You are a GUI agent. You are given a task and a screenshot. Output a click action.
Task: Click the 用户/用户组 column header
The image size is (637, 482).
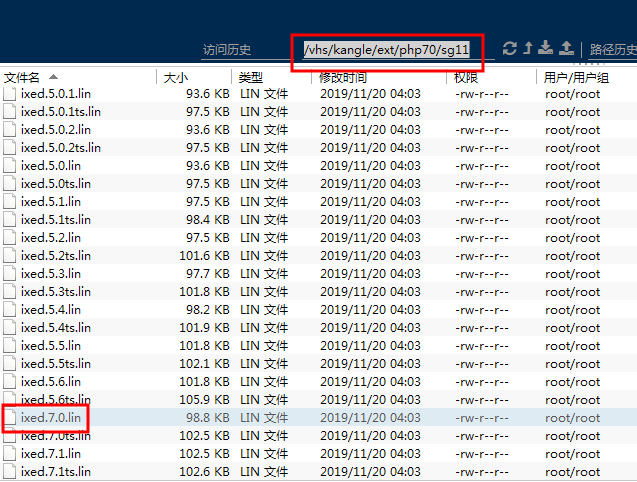click(x=575, y=77)
